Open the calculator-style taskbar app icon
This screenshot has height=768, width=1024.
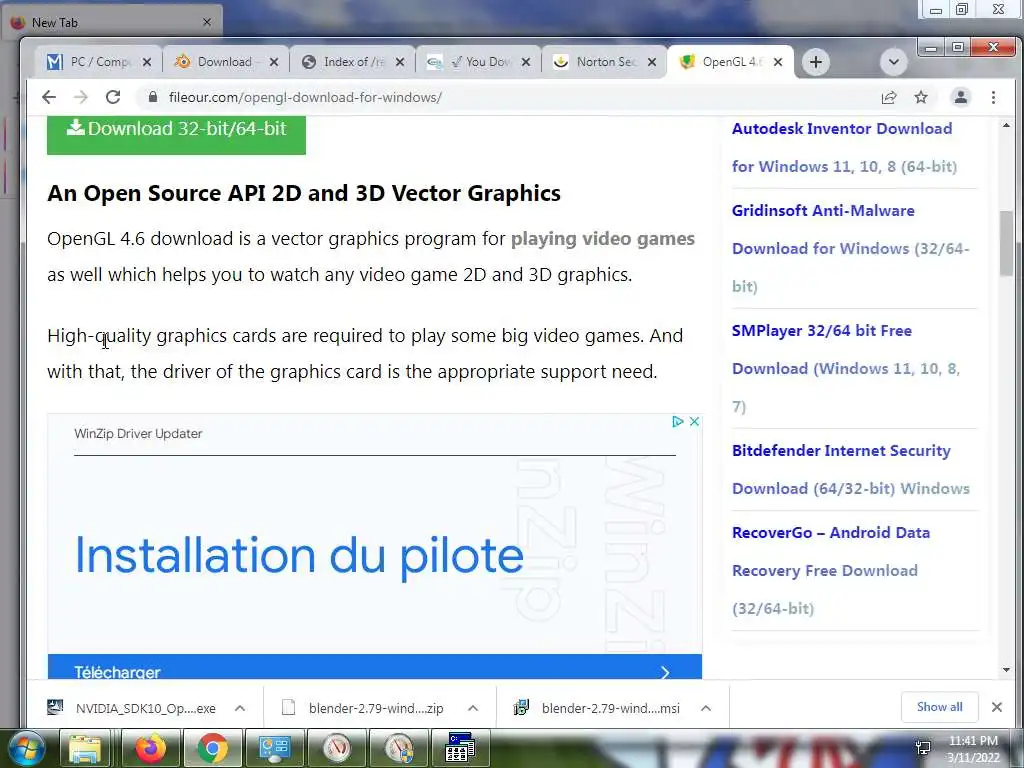pyautogui.click(x=460, y=748)
